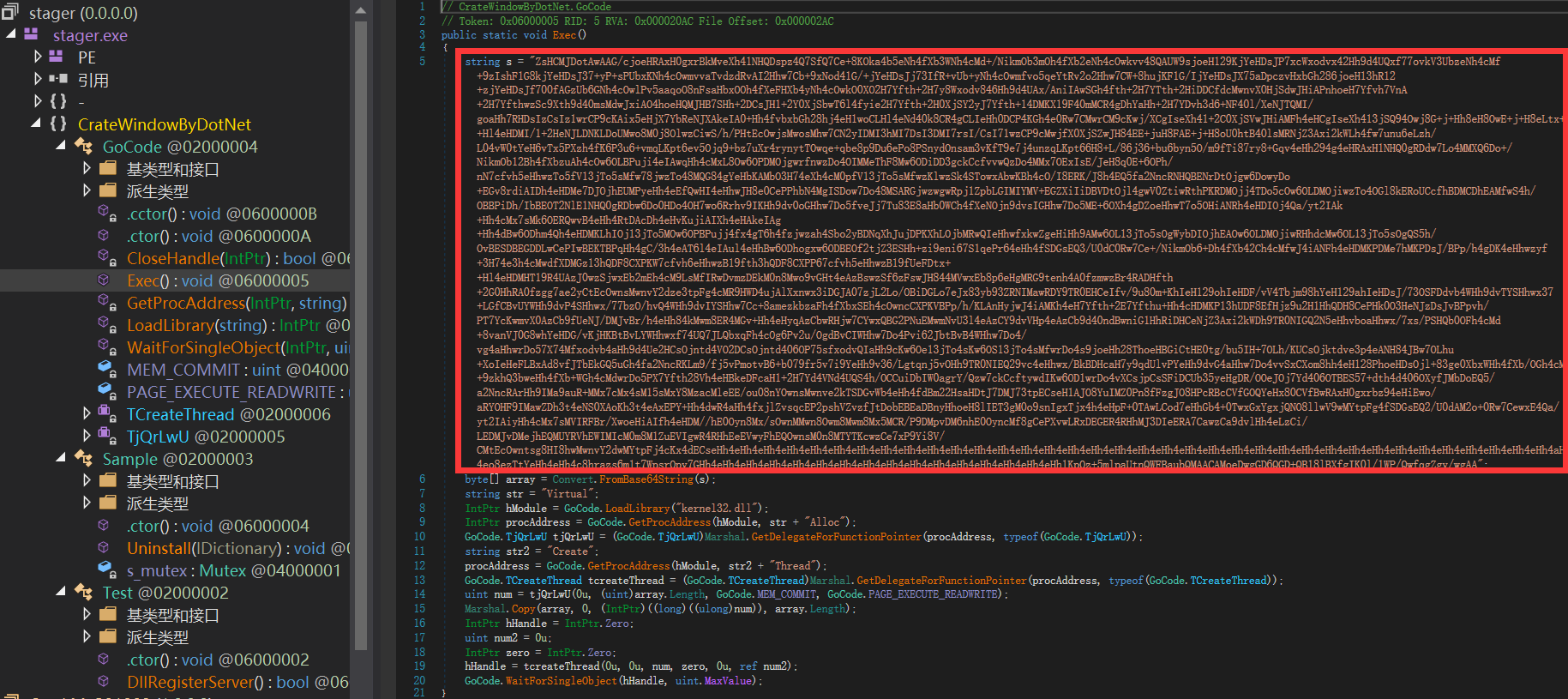Expand the 引用 references node
Image resolution: width=1568 pixels, height=699 pixels.
(x=37, y=79)
